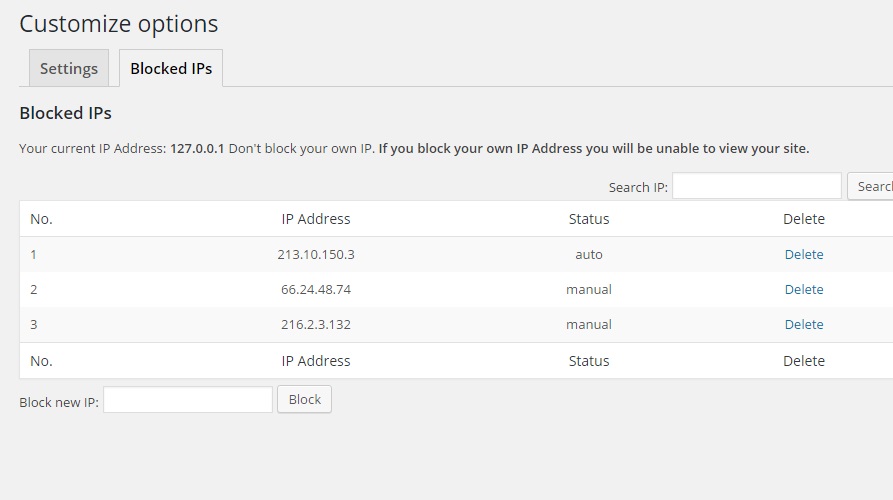Switch to the Blocked IPs tab
Image resolution: width=893 pixels, height=500 pixels.
point(171,68)
